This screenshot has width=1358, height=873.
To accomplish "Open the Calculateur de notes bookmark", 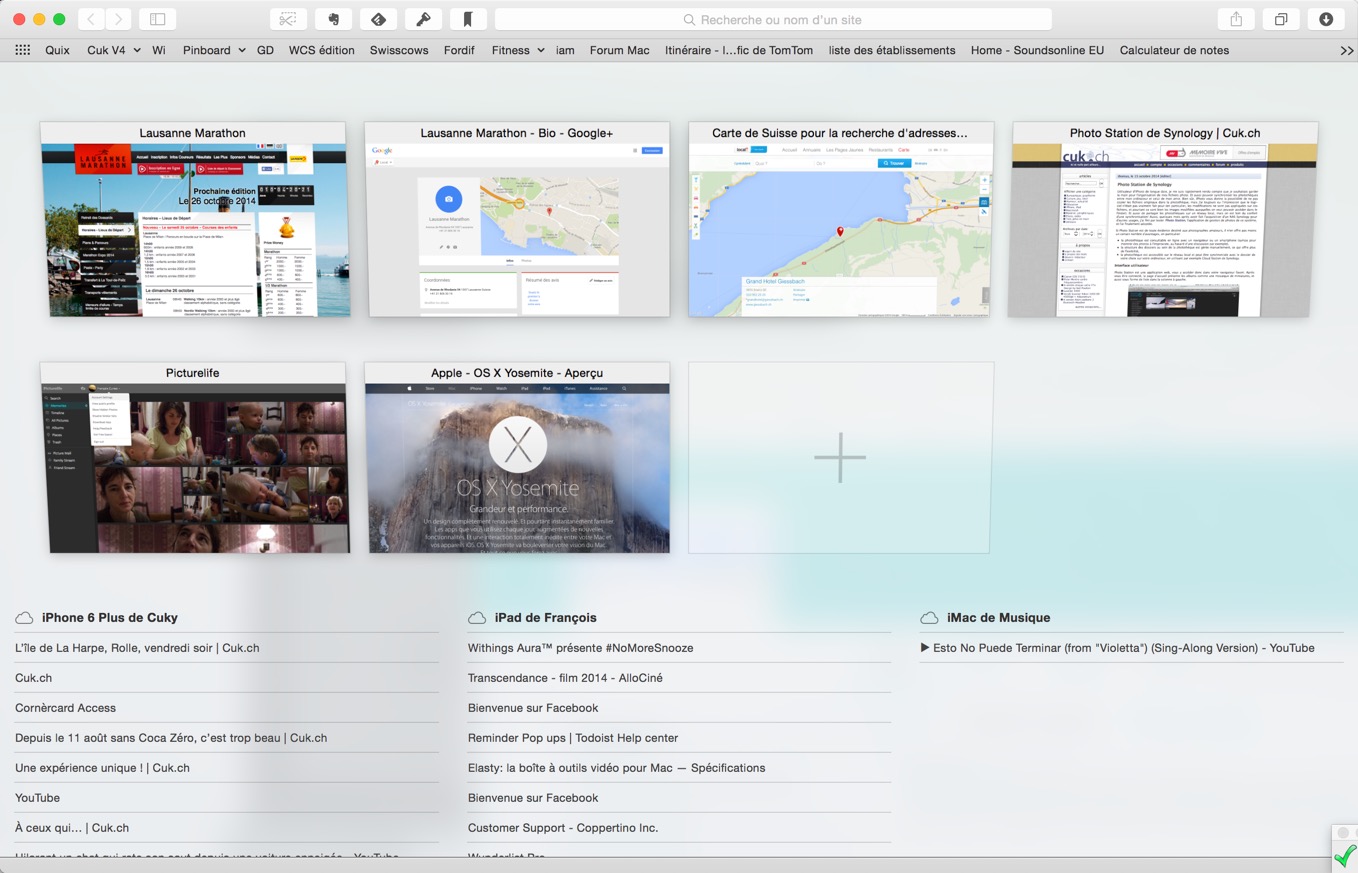I will tap(1174, 50).
